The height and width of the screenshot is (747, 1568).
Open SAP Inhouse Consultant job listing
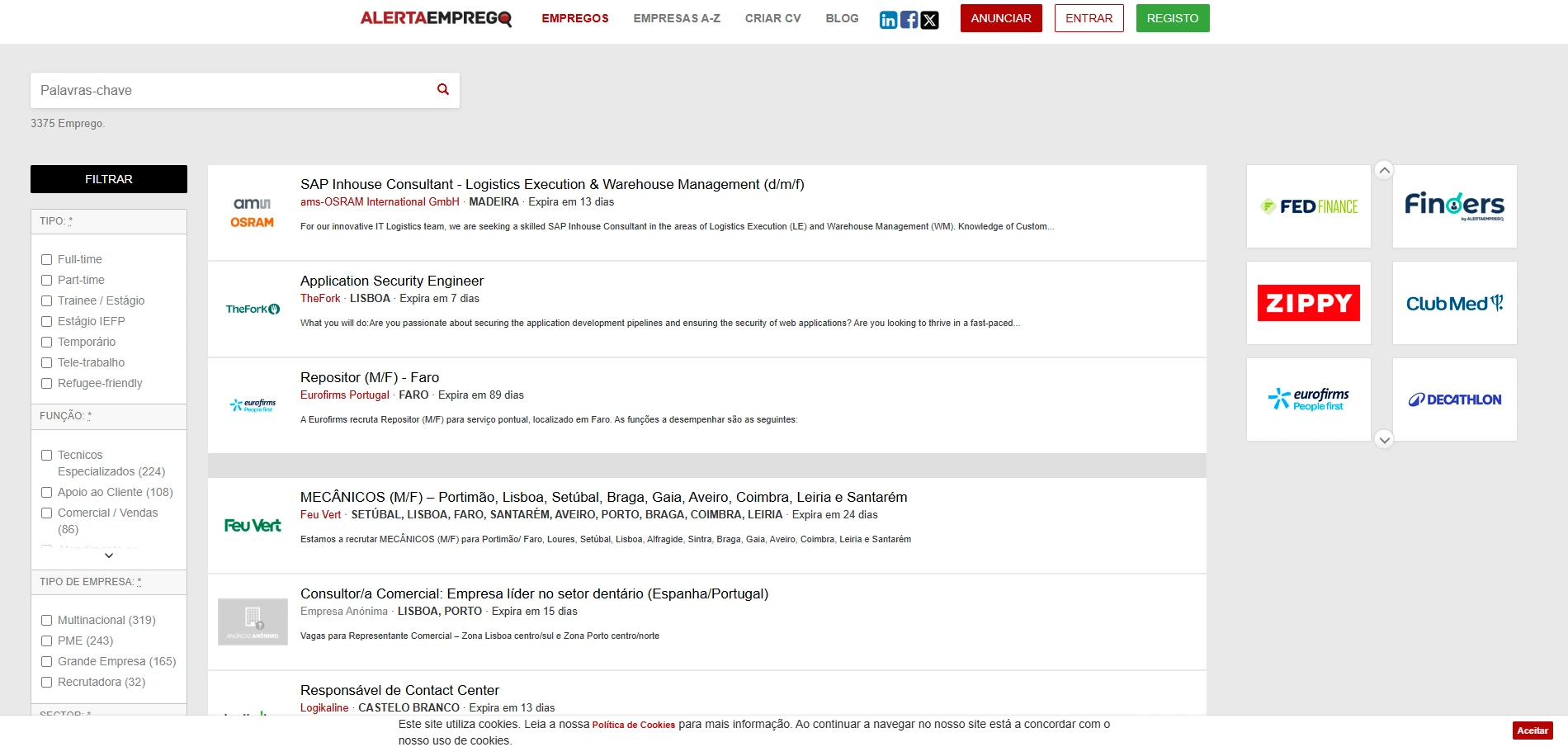[552, 185]
